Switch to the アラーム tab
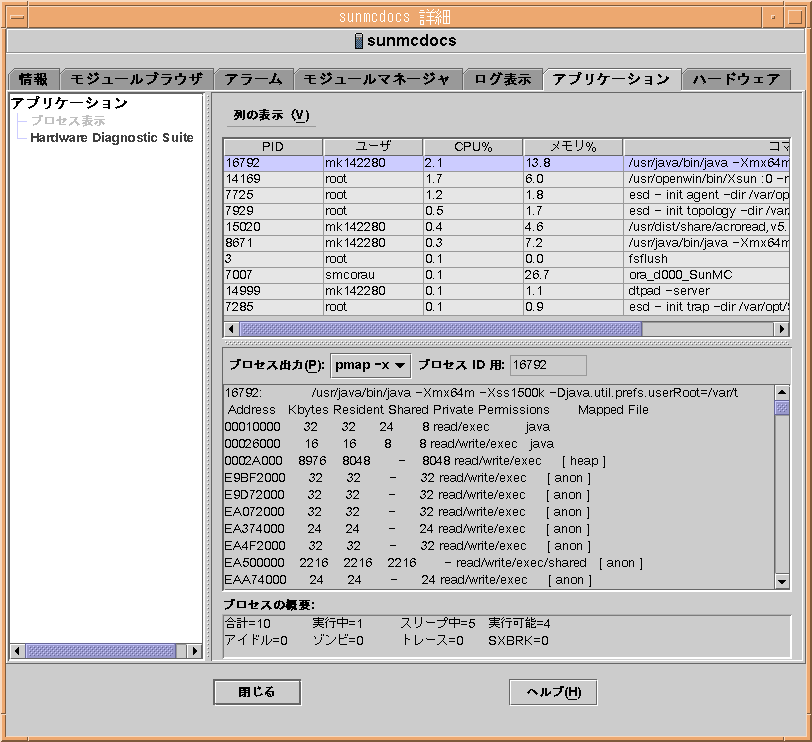The image size is (812, 742). click(x=254, y=79)
